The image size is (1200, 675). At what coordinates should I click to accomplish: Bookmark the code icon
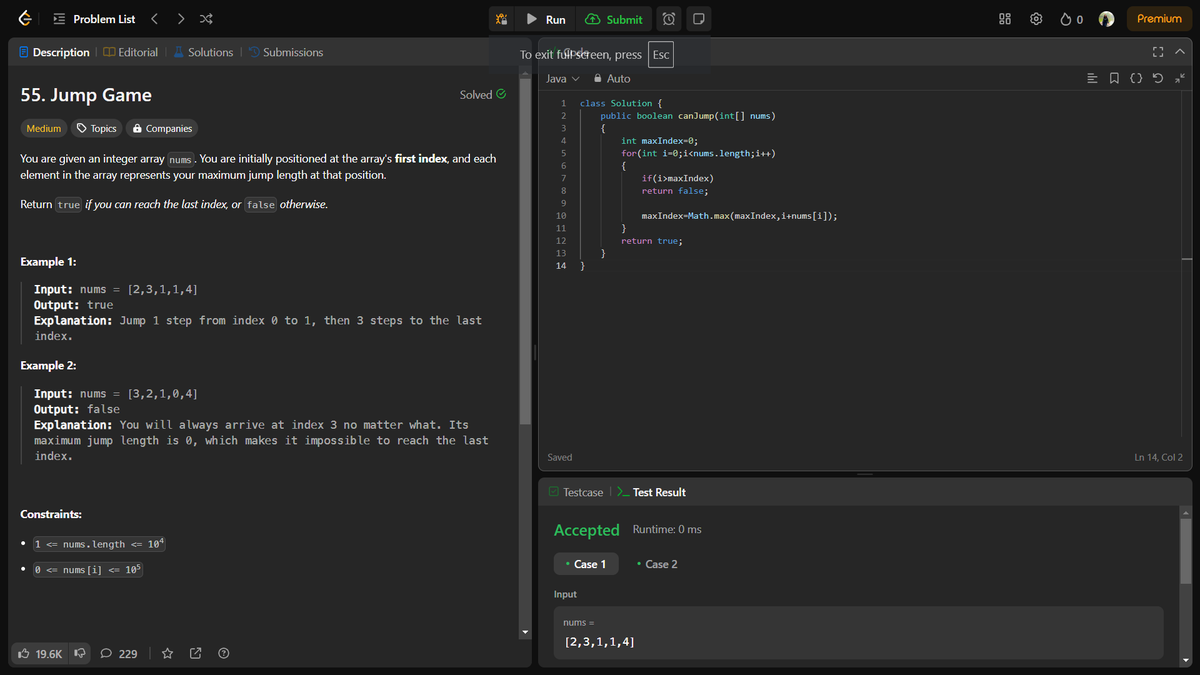(1115, 78)
